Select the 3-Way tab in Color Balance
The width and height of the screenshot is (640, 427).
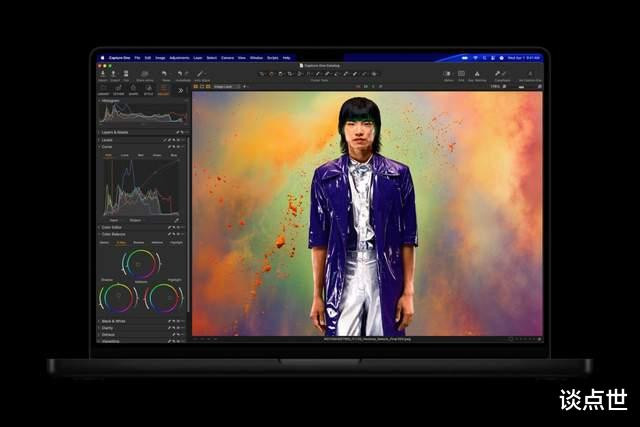point(121,242)
